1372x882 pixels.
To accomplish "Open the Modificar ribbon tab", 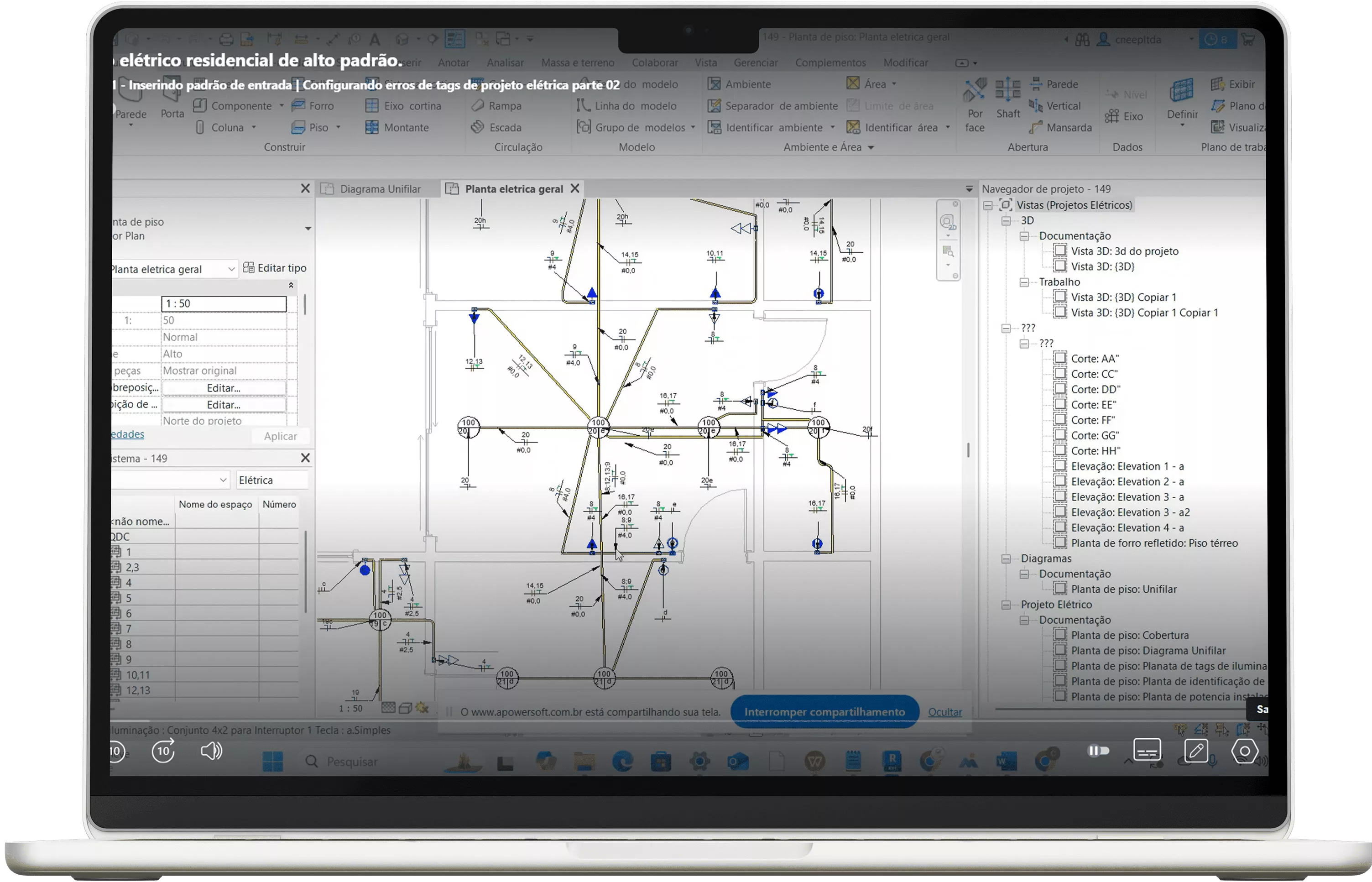I will point(906,63).
